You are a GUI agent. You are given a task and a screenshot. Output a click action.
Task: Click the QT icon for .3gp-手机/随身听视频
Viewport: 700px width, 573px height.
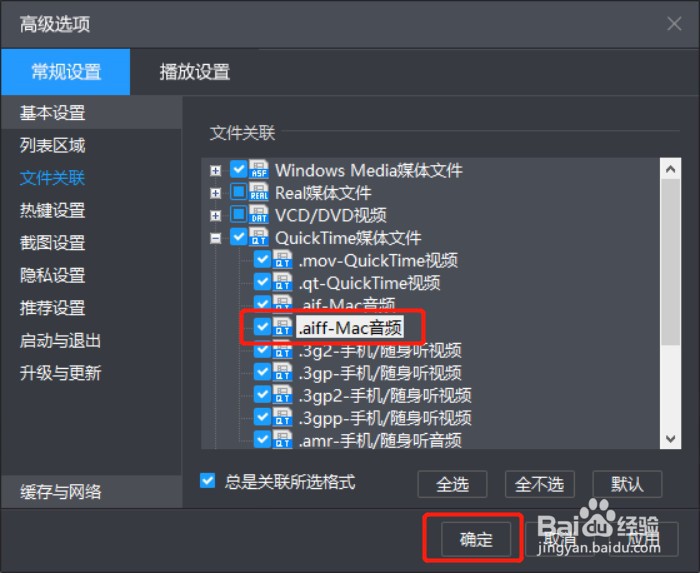click(283, 372)
